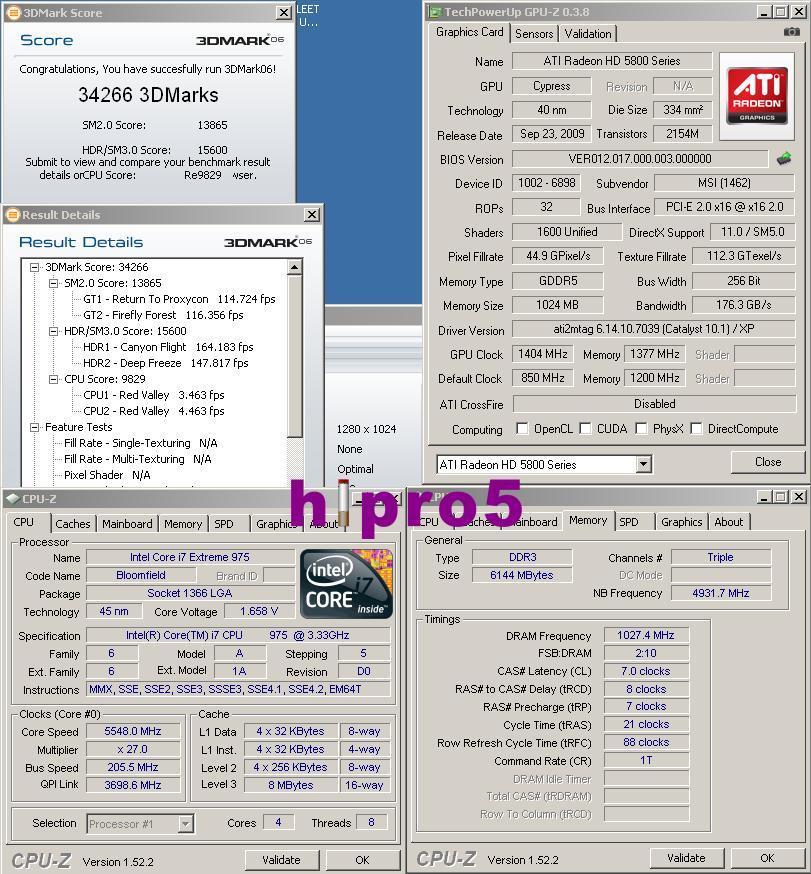Collapse the 3DMark Score: 34266 tree node

click(x=35, y=267)
